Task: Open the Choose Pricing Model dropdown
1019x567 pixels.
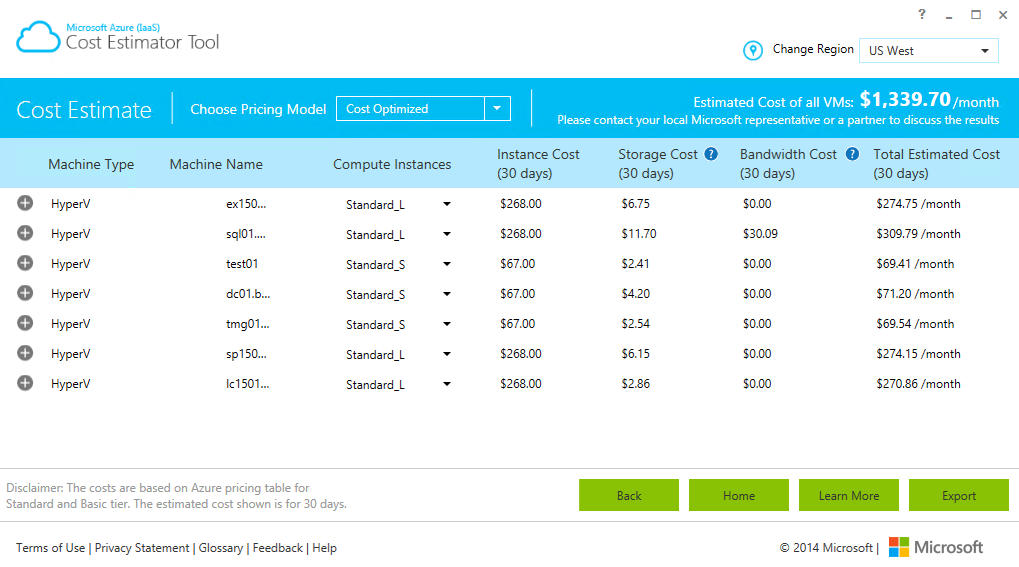Action: (x=497, y=109)
